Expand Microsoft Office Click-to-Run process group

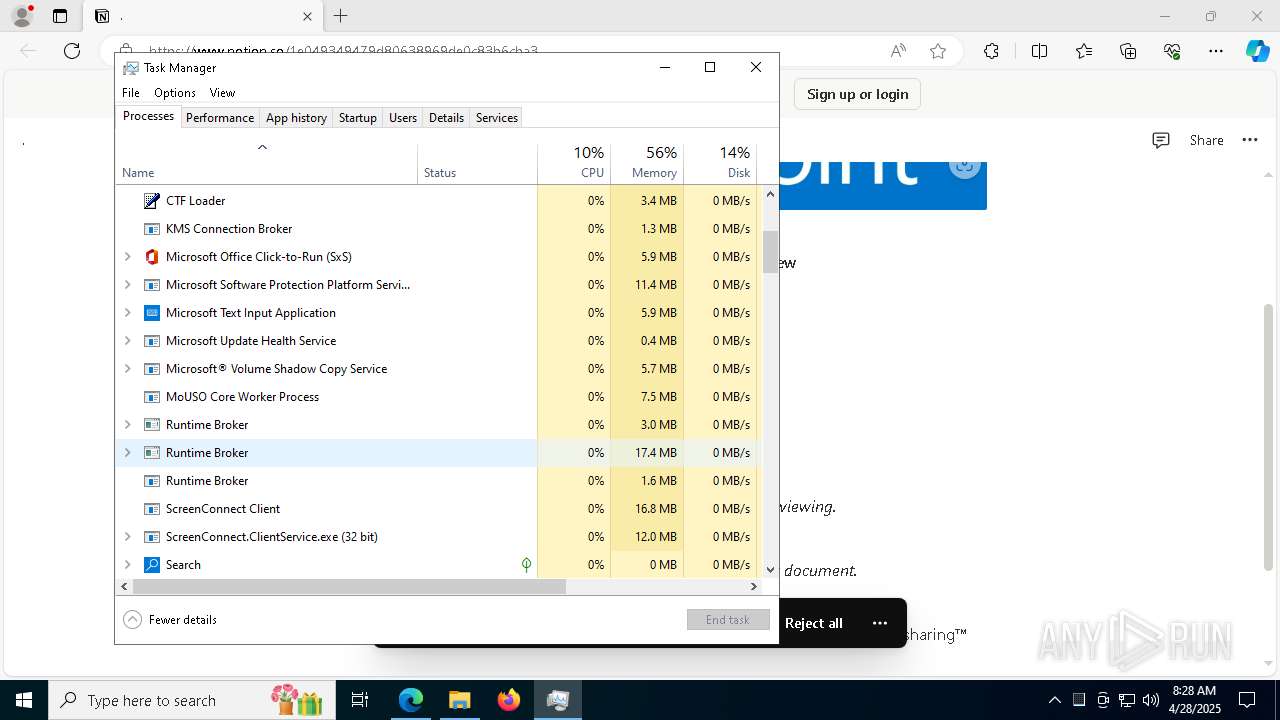click(127, 257)
